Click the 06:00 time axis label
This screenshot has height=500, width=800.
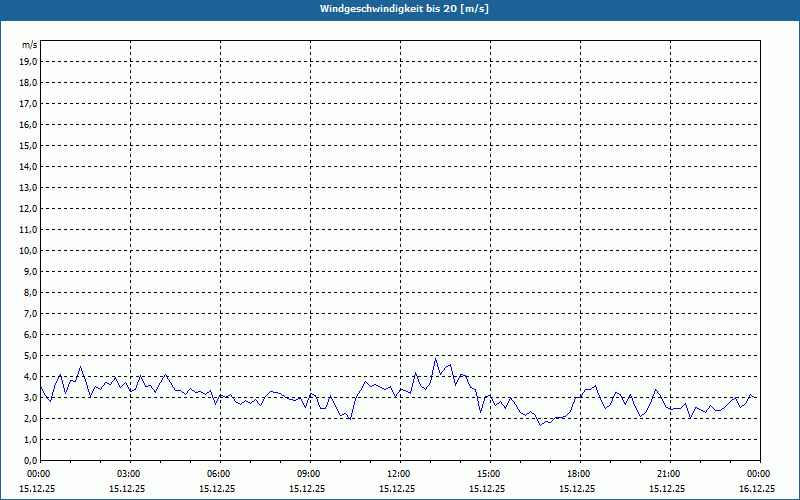[218, 474]
